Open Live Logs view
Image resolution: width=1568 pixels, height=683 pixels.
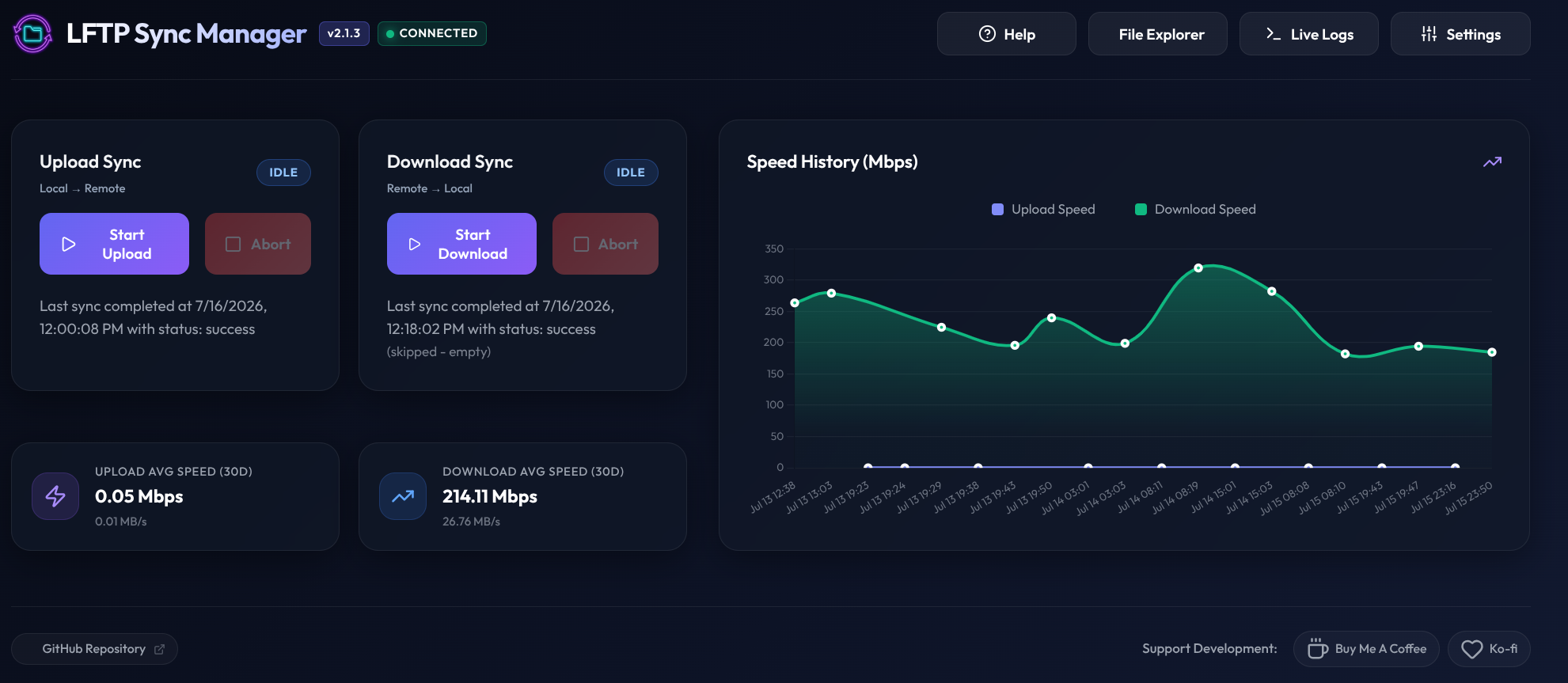click(1308, 34)
